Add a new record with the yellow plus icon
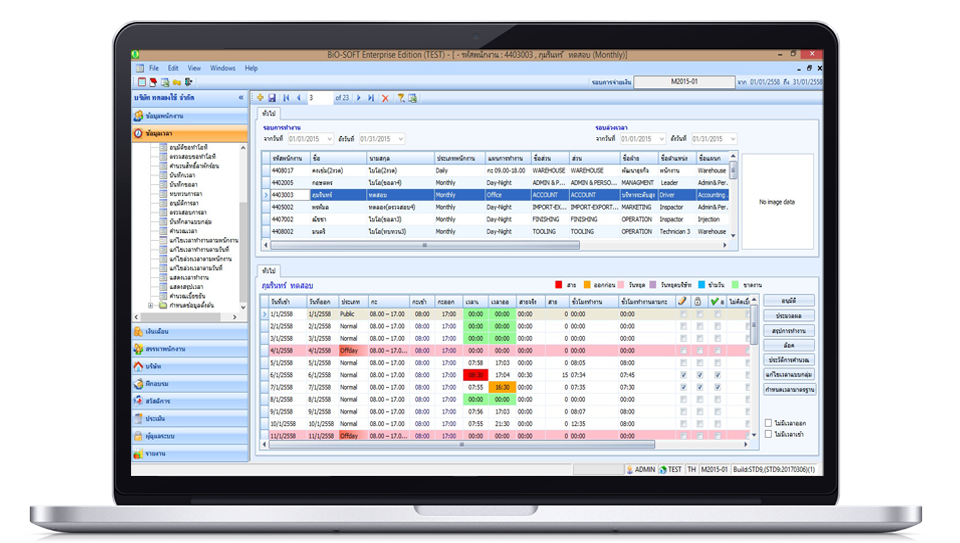The image size is (960, 543). pyautogui.click(x=260, y=98)
